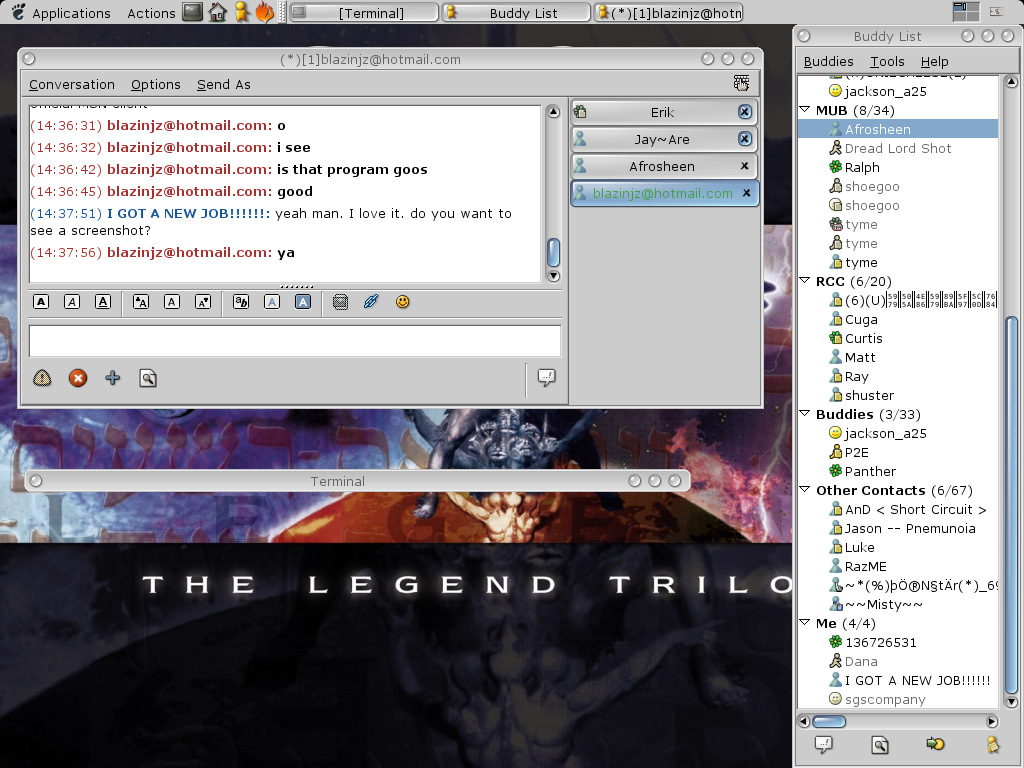
Task: Toggle italic formatting in the conversation toolbar
Action: (72, 302)
